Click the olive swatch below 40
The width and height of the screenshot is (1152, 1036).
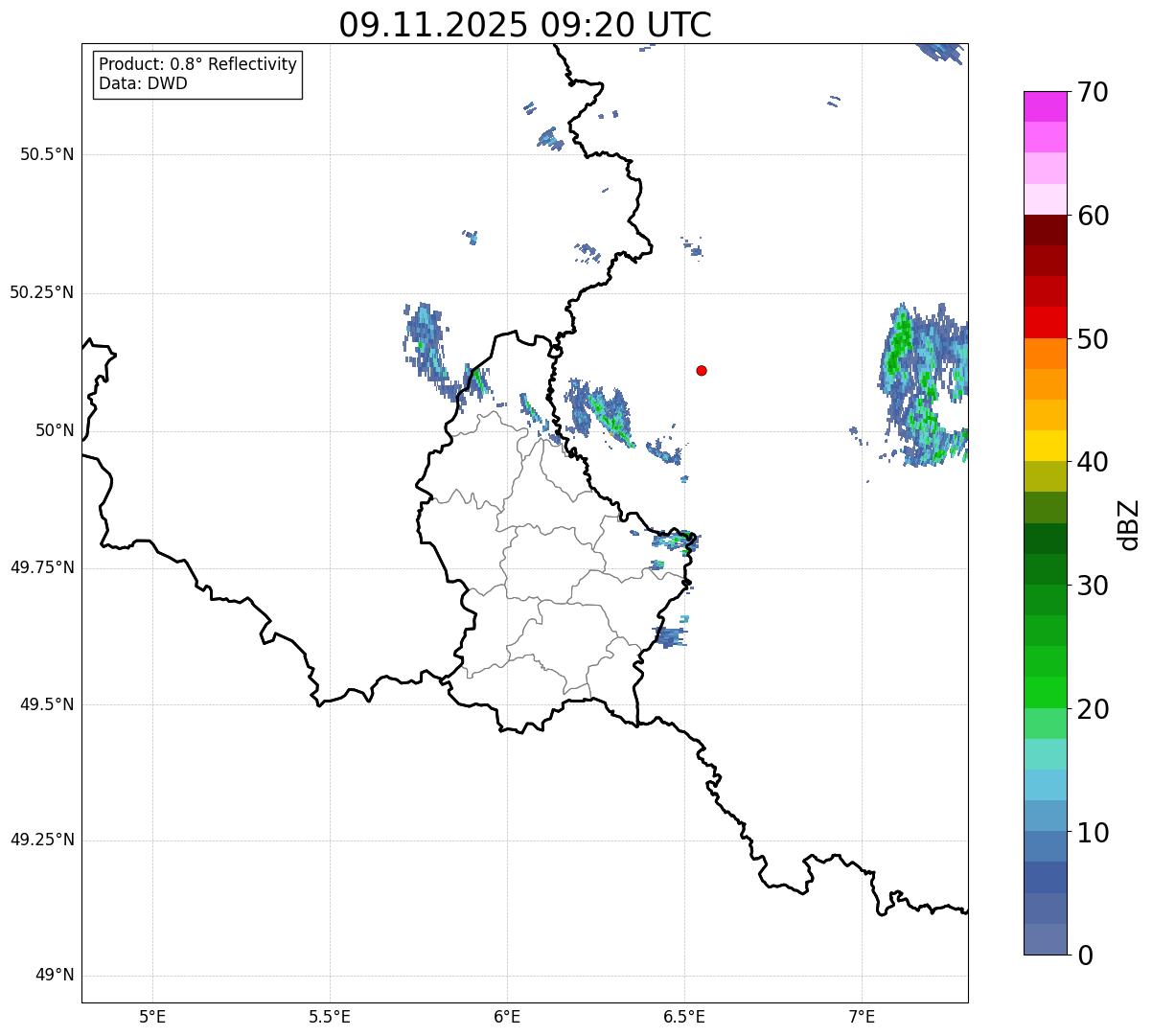click(1046, 476)
